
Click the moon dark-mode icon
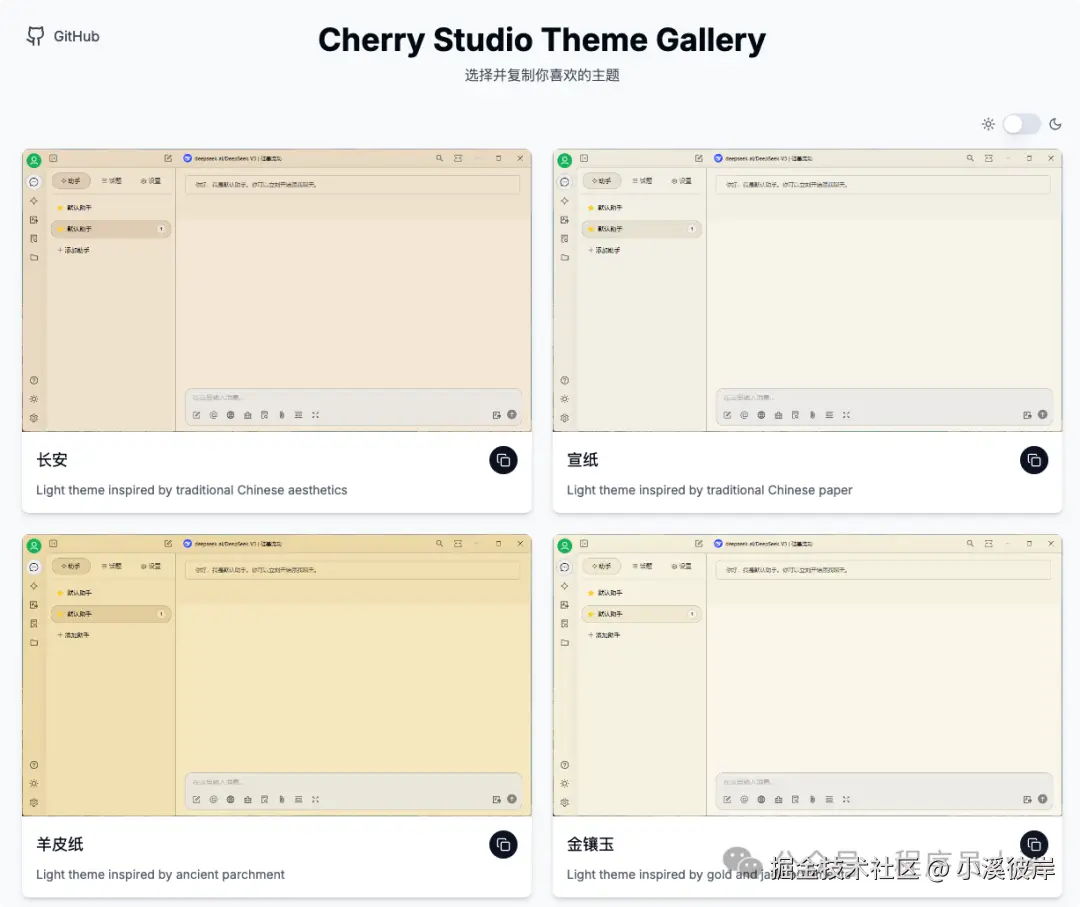[x=1055, y=124]
